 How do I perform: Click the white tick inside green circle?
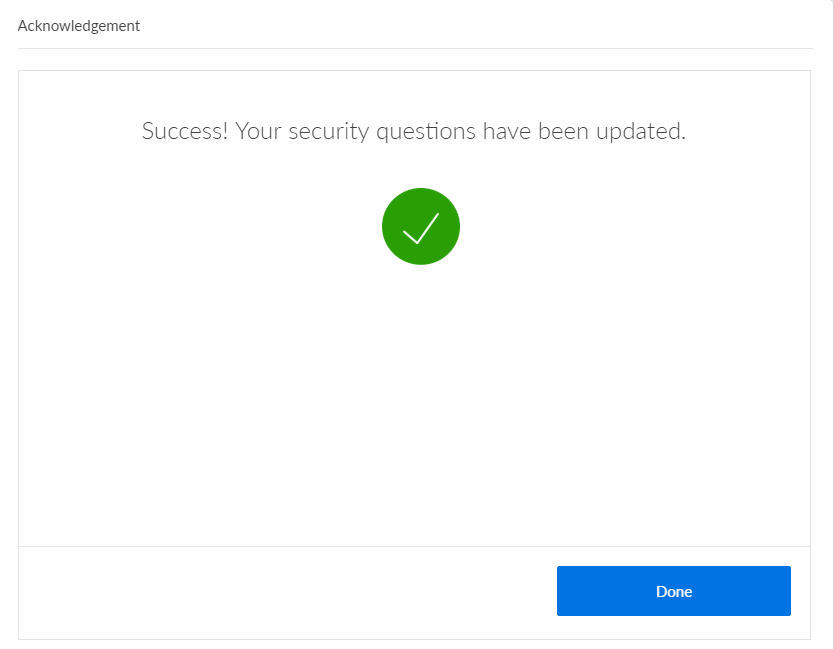[421, 228]
